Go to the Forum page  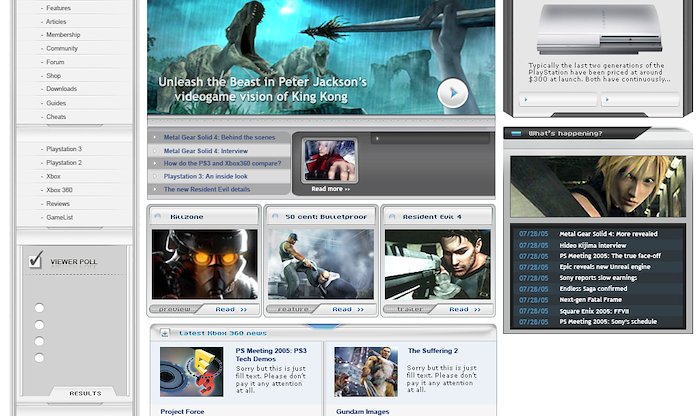click(55, 62)
